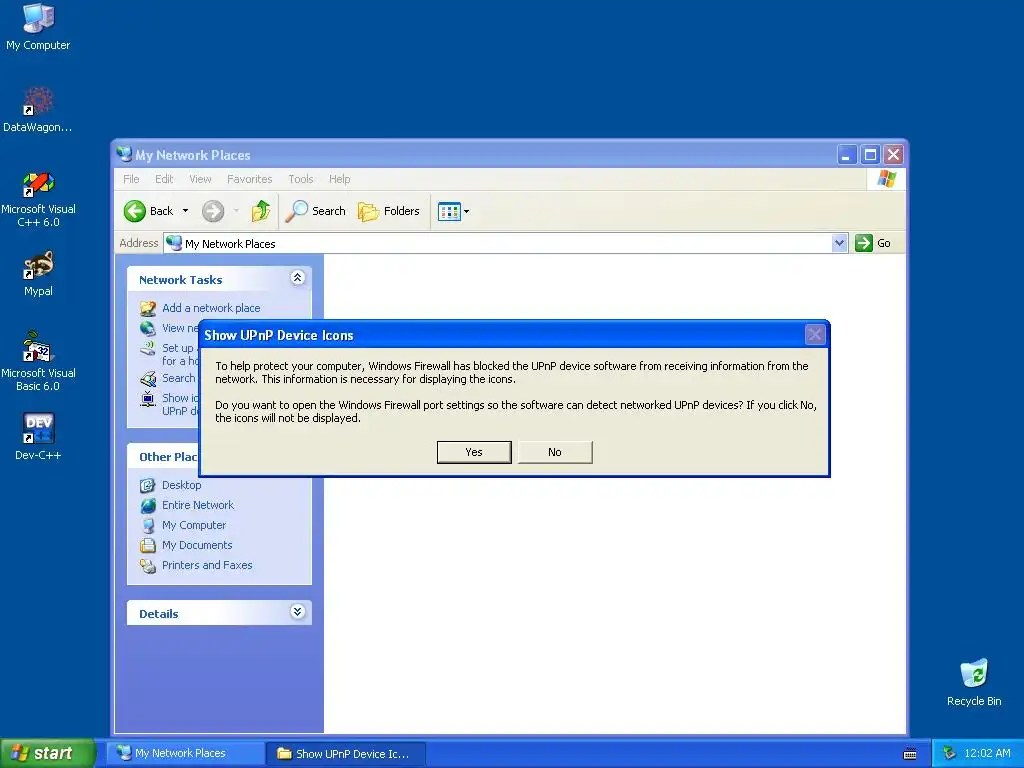Click Add a network place icon
1024x768 pixels.
click(x=148, y=308)
